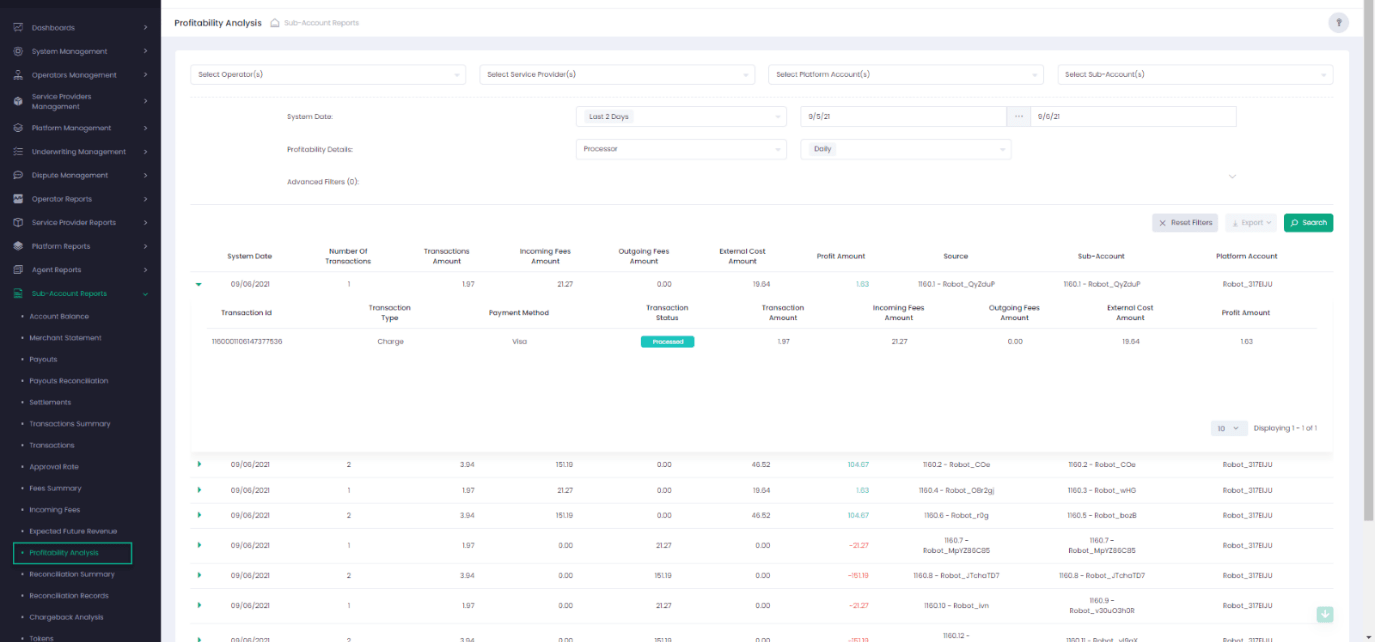Open the Select Sub-Account(s) dropdown
Screen dimensions: 1375x642
point(1194,75)
